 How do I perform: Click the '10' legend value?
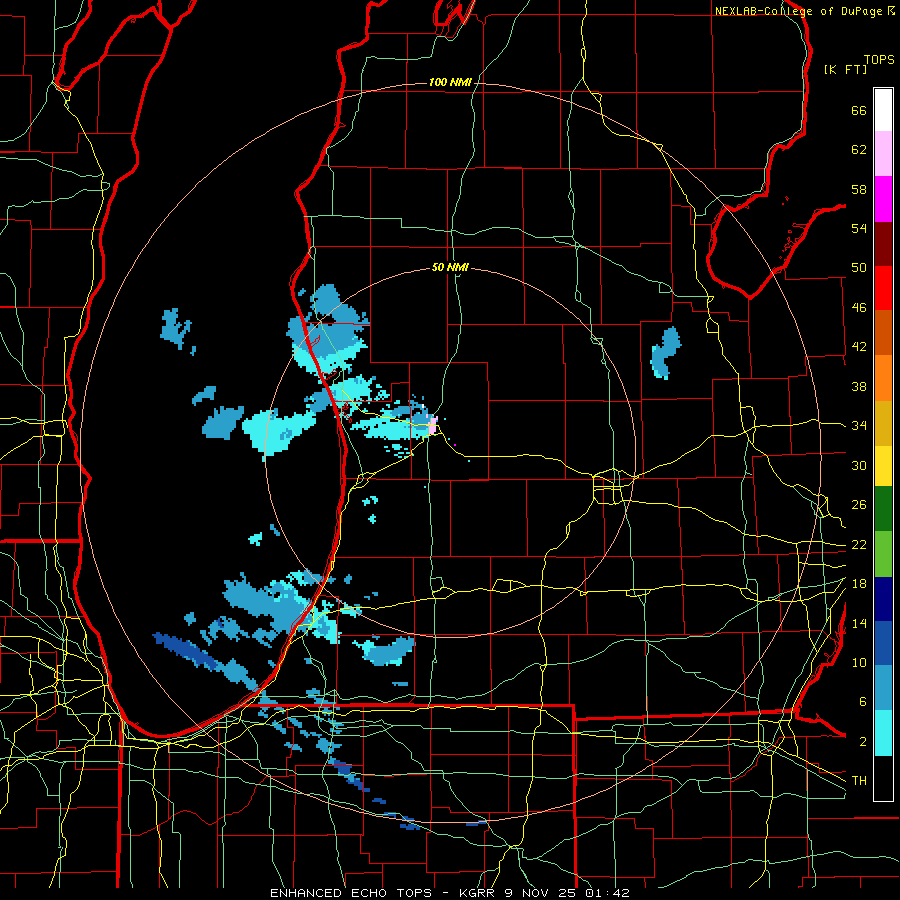tap(859, 663)
